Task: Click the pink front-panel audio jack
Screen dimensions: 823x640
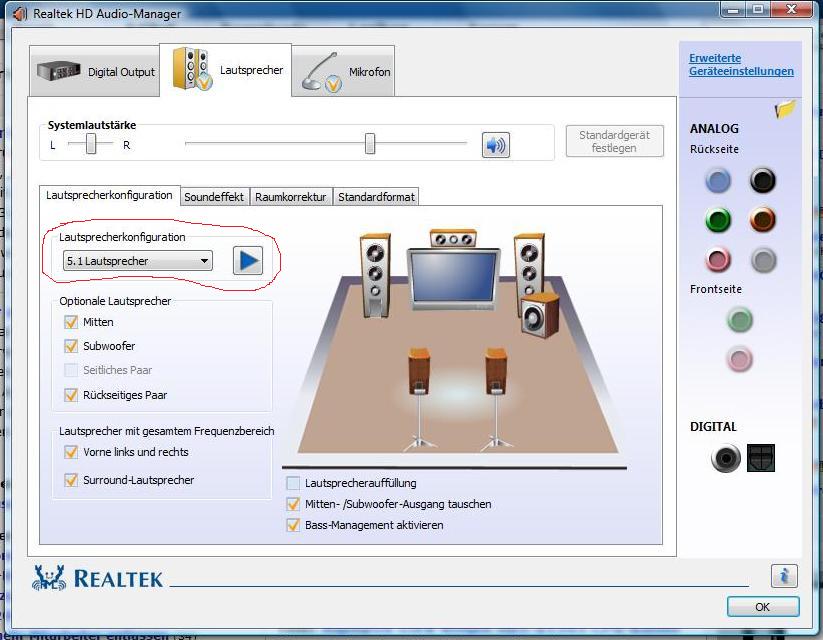Action: click(740, 360)
